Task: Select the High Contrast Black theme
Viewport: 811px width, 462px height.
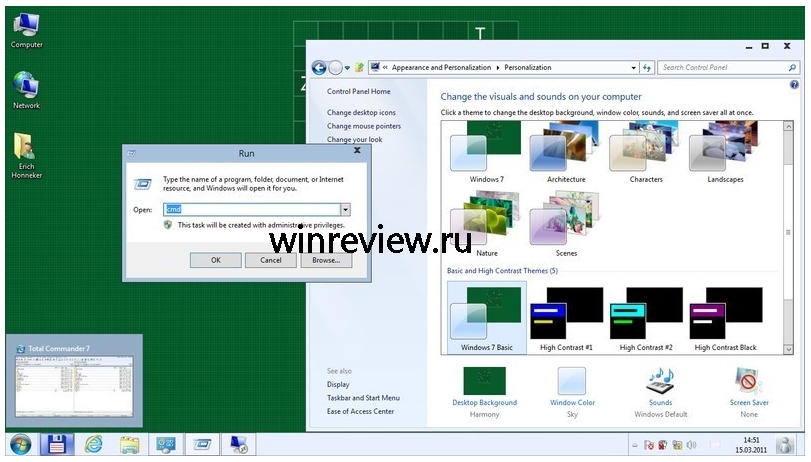Action: tap(725, 319)
